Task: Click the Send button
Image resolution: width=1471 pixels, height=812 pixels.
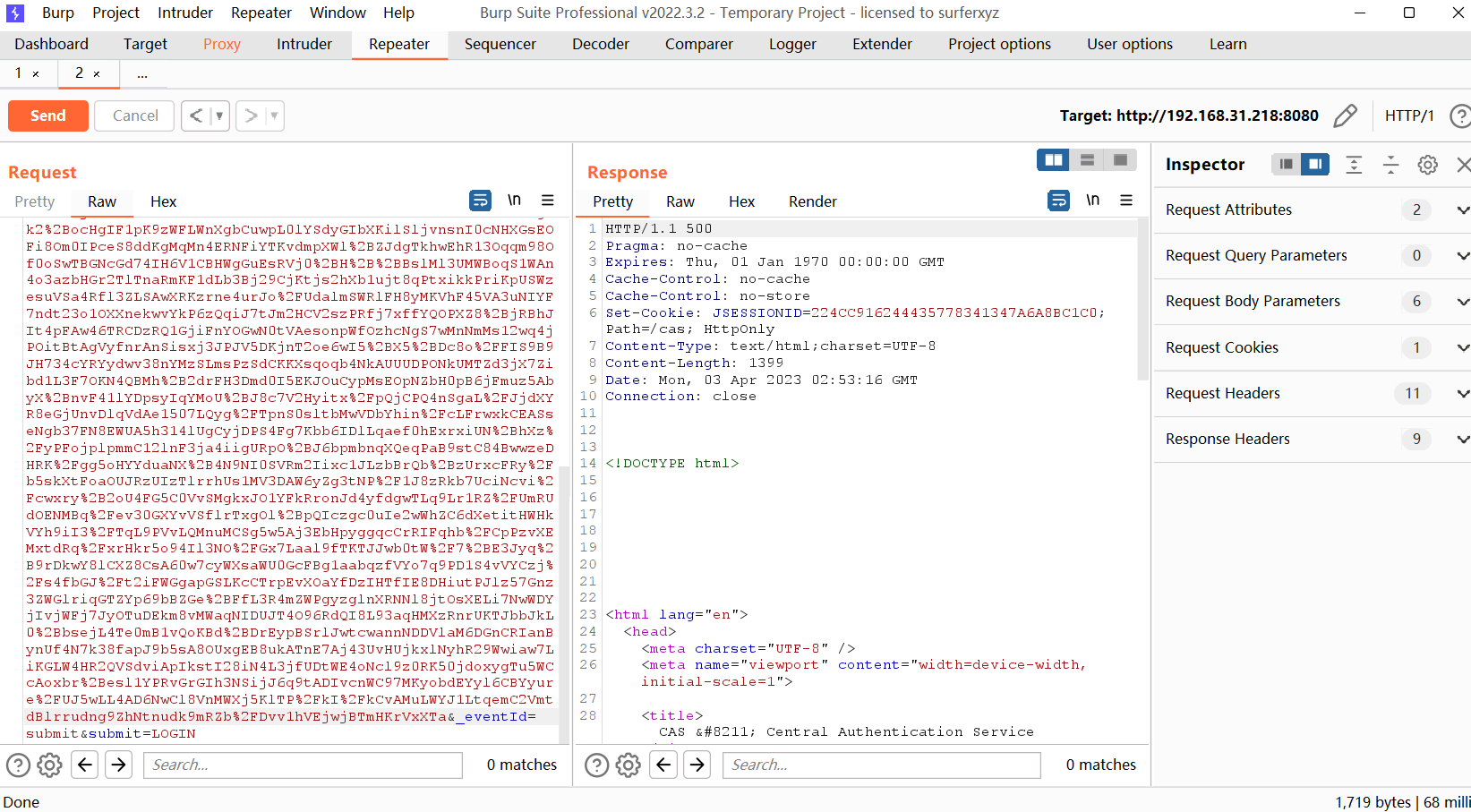Action: (47, 115)
